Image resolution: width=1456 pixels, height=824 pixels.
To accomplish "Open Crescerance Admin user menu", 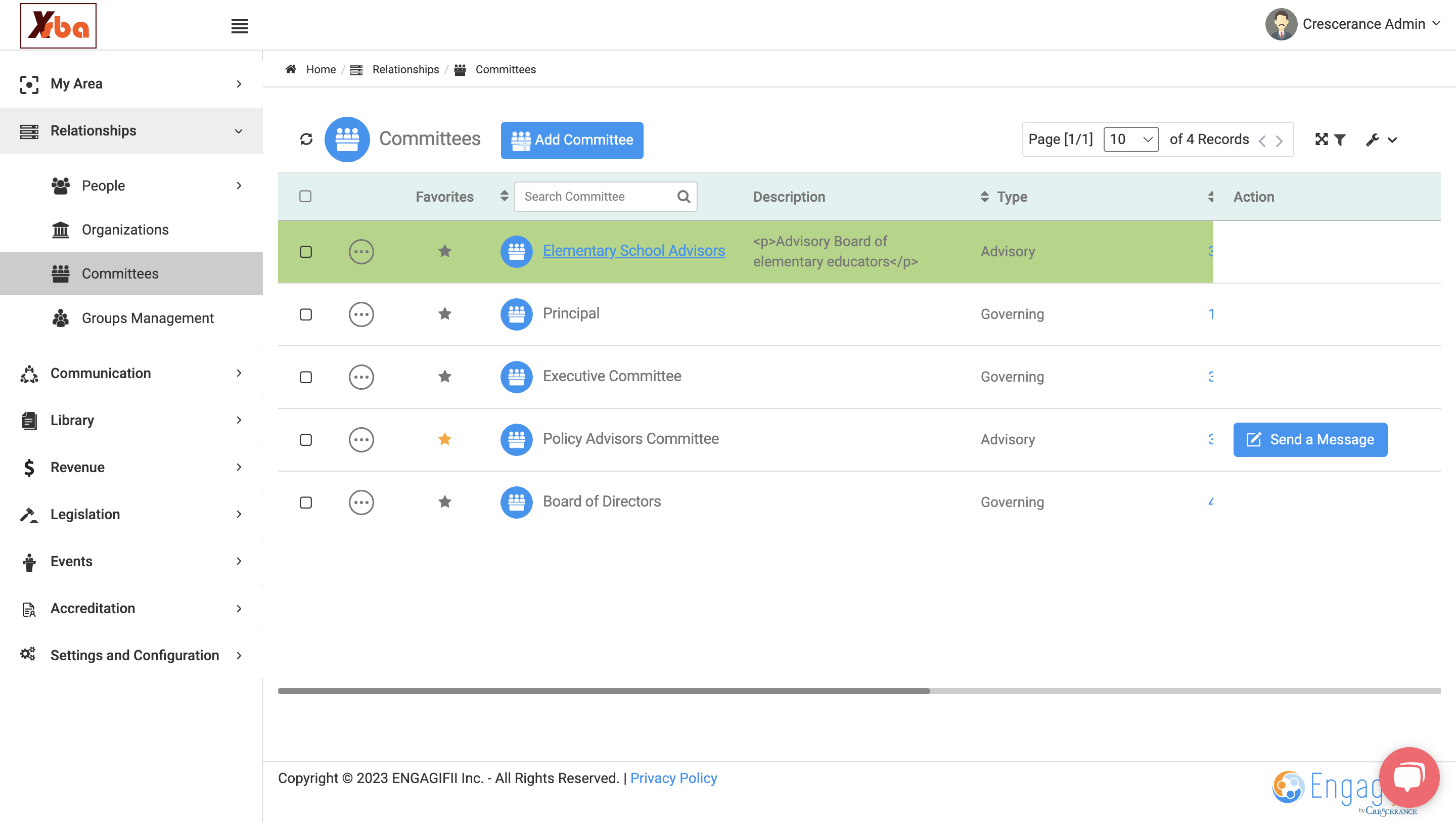I will [x=1352, y=24].
